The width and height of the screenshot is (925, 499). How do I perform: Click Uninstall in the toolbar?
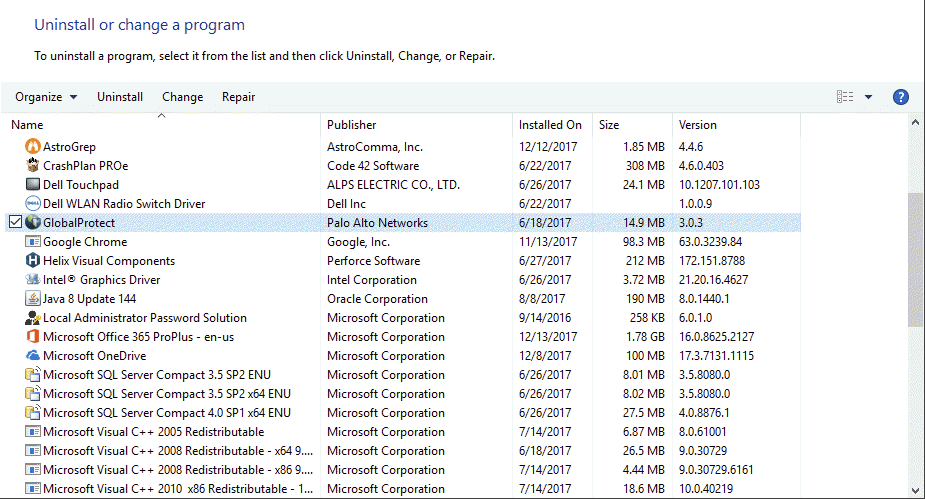click(x=120, y=97)
